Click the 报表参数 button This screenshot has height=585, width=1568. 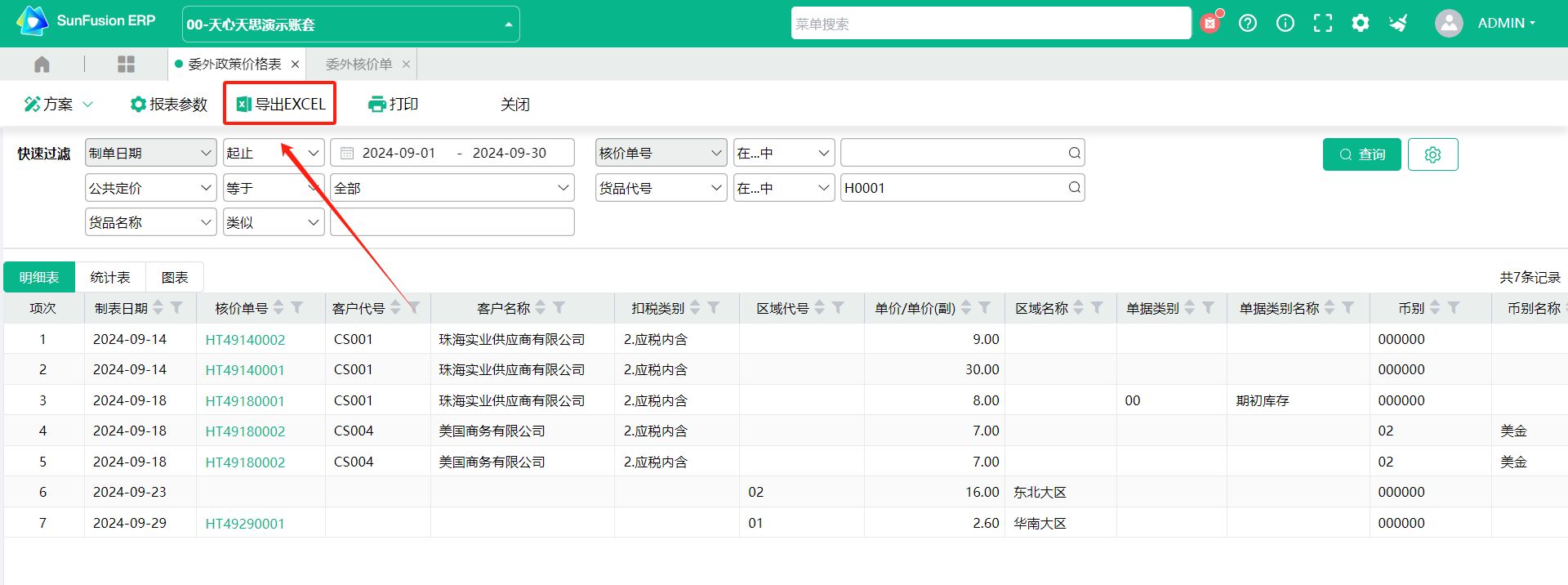(169, 104)
